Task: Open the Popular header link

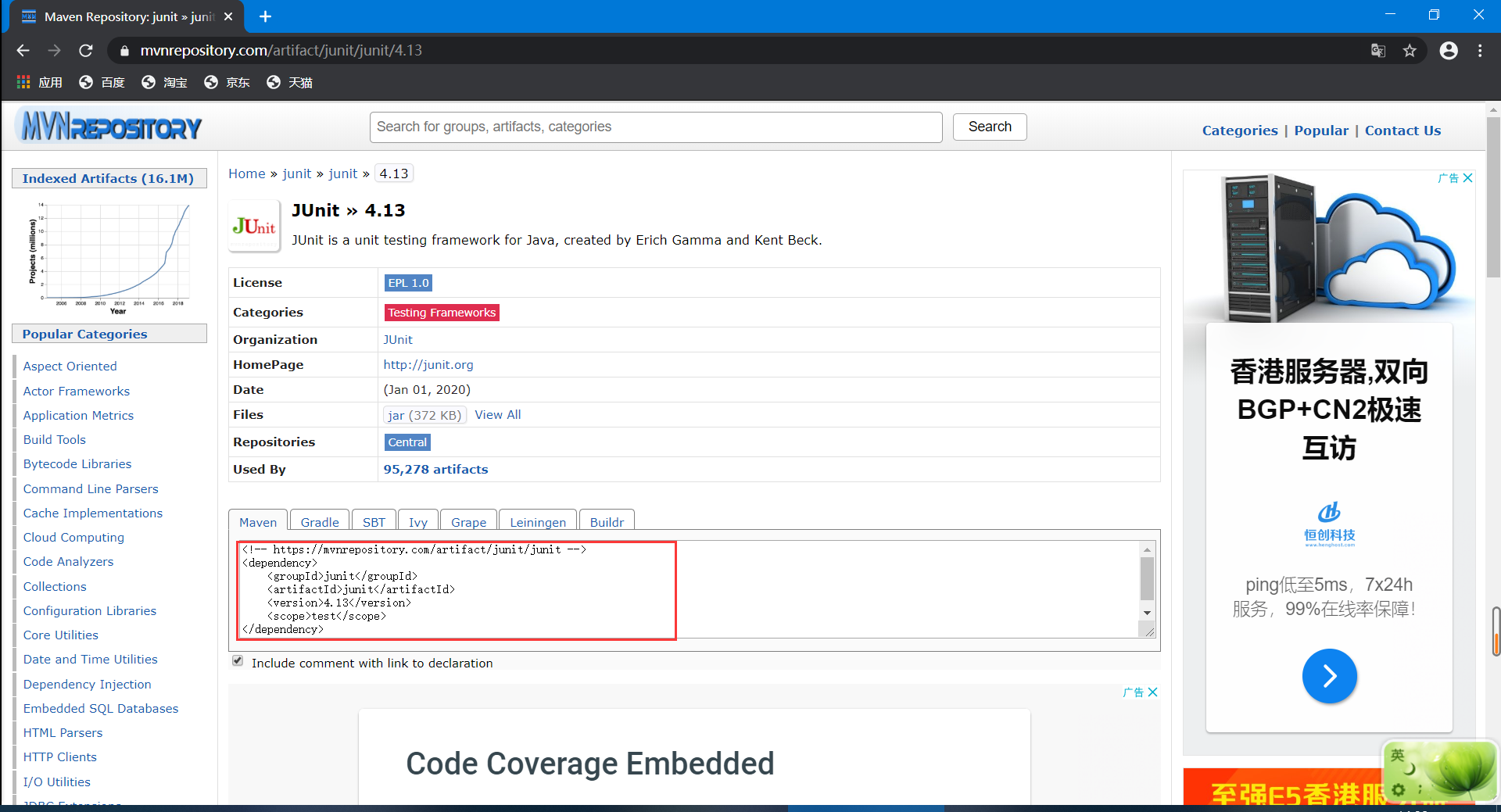Action: coord(1321,131)
